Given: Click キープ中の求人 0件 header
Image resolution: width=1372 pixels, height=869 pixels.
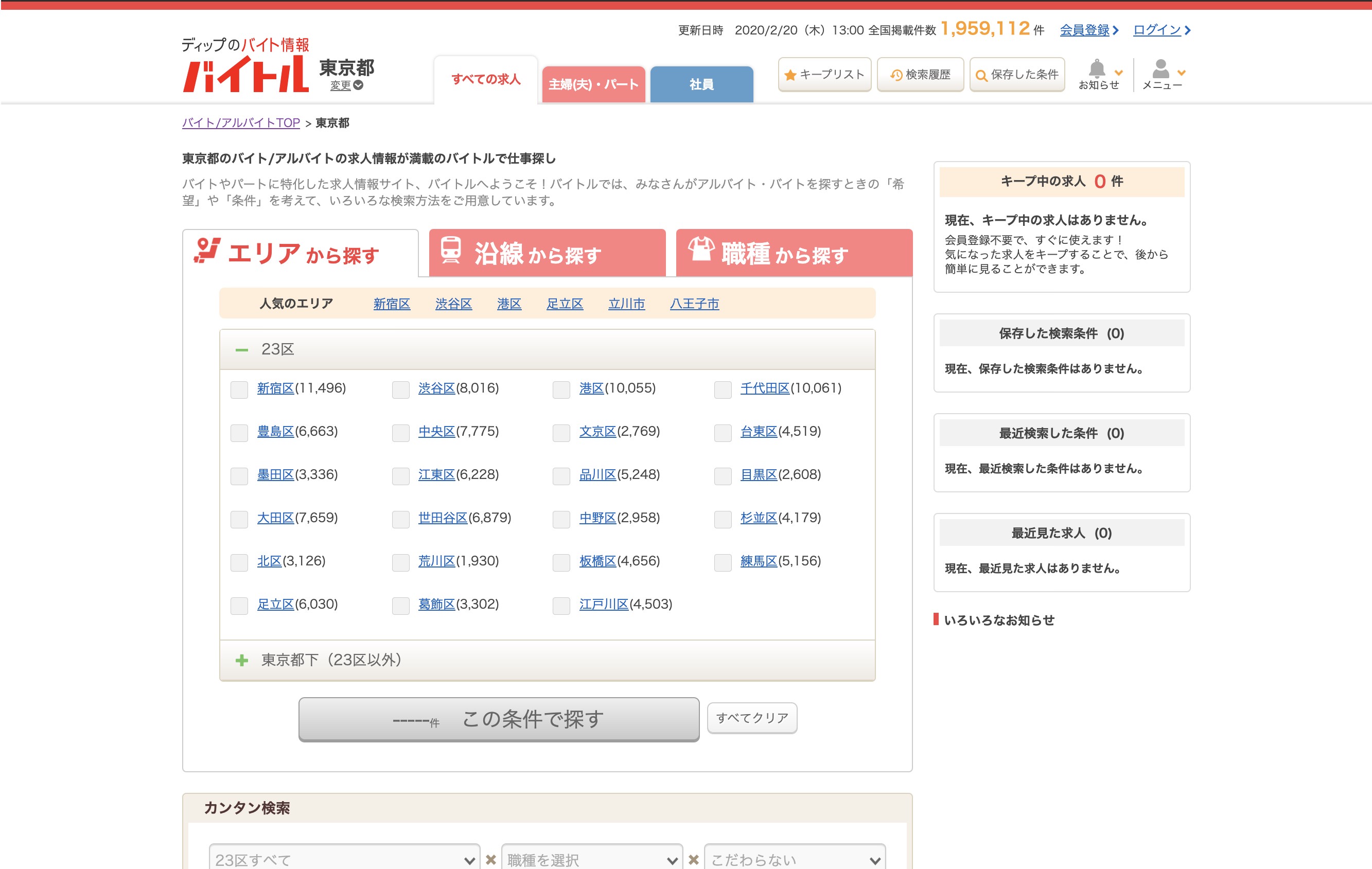Looking at the screenshot, I should 1062,182.
